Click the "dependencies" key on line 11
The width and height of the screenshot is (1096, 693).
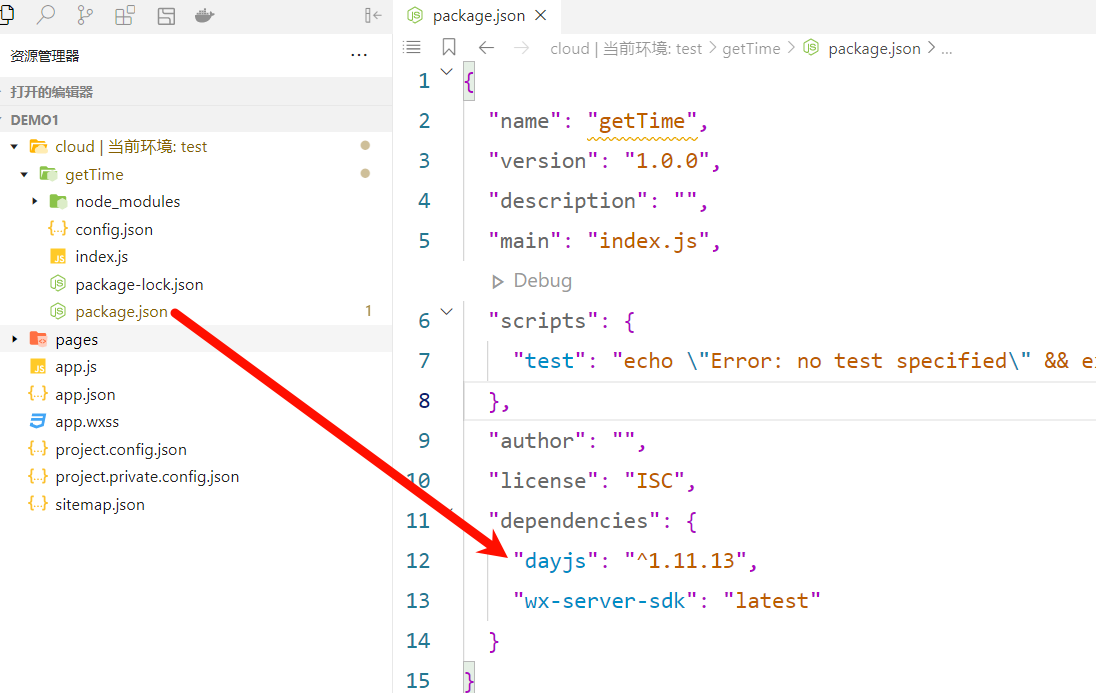[x=574, y=521]
